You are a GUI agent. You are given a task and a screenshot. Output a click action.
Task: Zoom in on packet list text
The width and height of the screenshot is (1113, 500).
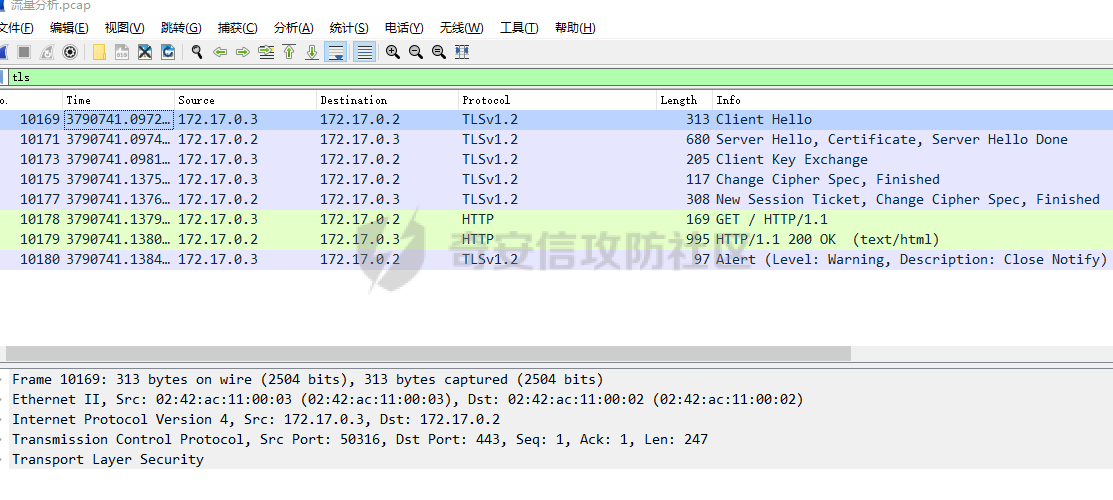coord(393,52)
